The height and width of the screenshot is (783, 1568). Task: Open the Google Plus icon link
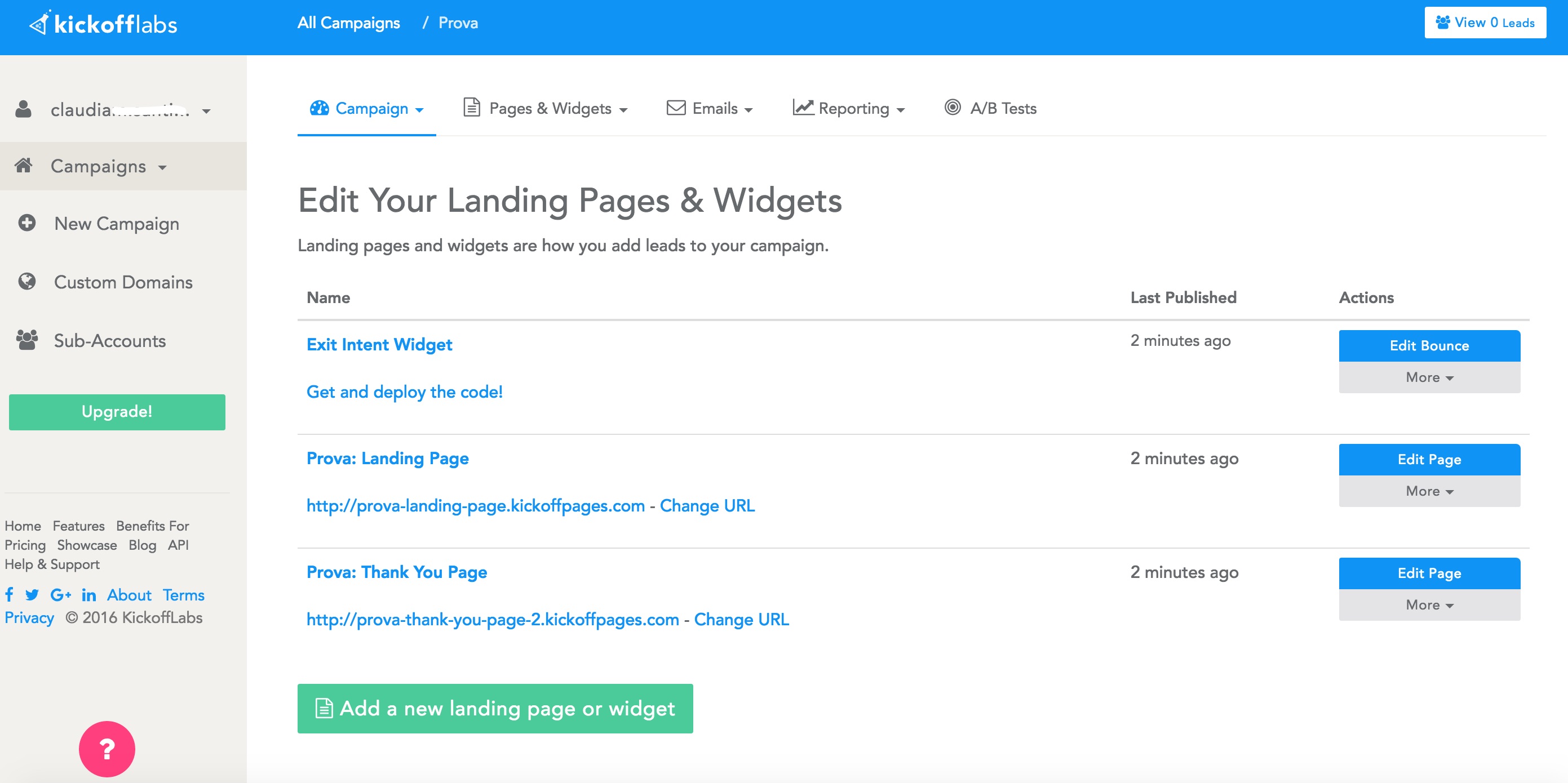(x=60, y=594)
